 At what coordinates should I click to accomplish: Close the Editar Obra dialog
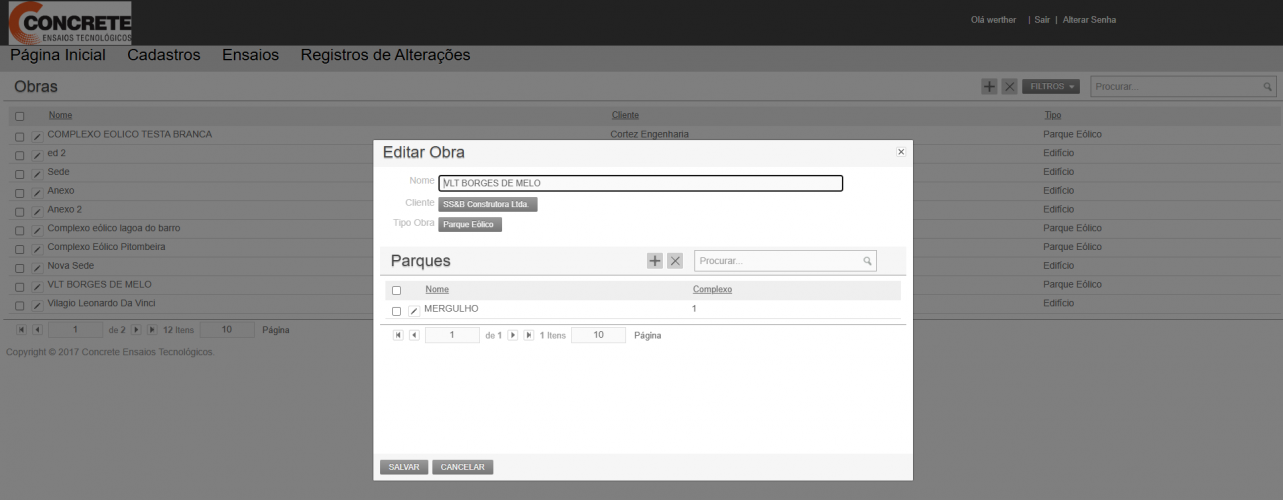[901, 152]
